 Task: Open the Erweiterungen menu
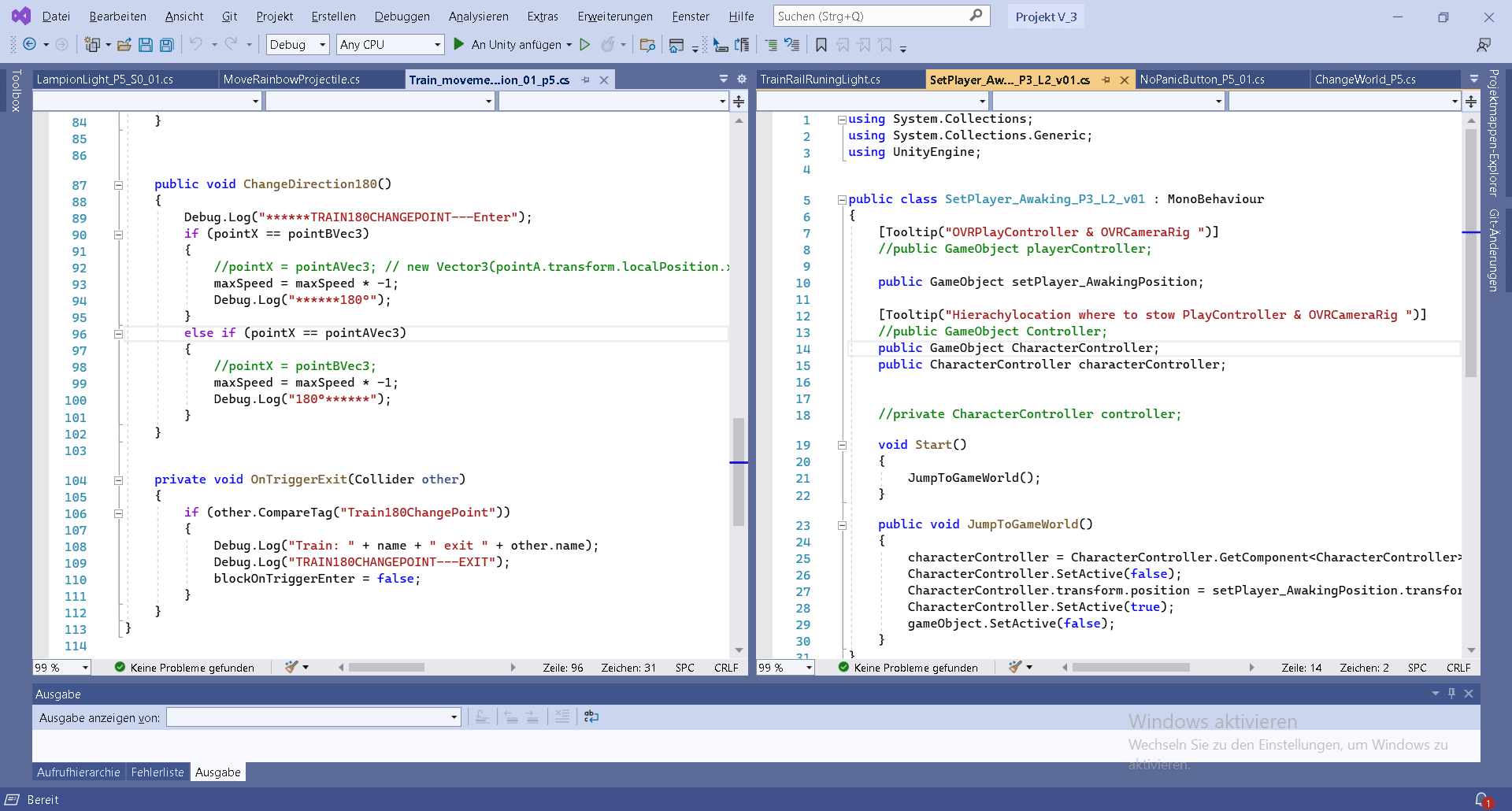click(615, 16)
